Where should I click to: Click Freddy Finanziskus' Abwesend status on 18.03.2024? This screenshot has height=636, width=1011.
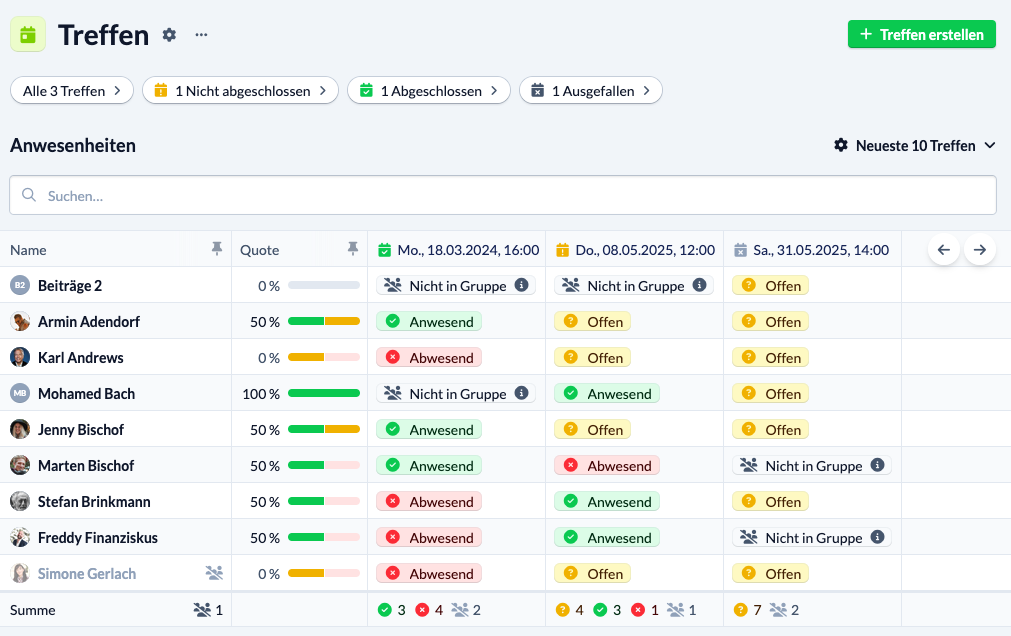[429, 537]
